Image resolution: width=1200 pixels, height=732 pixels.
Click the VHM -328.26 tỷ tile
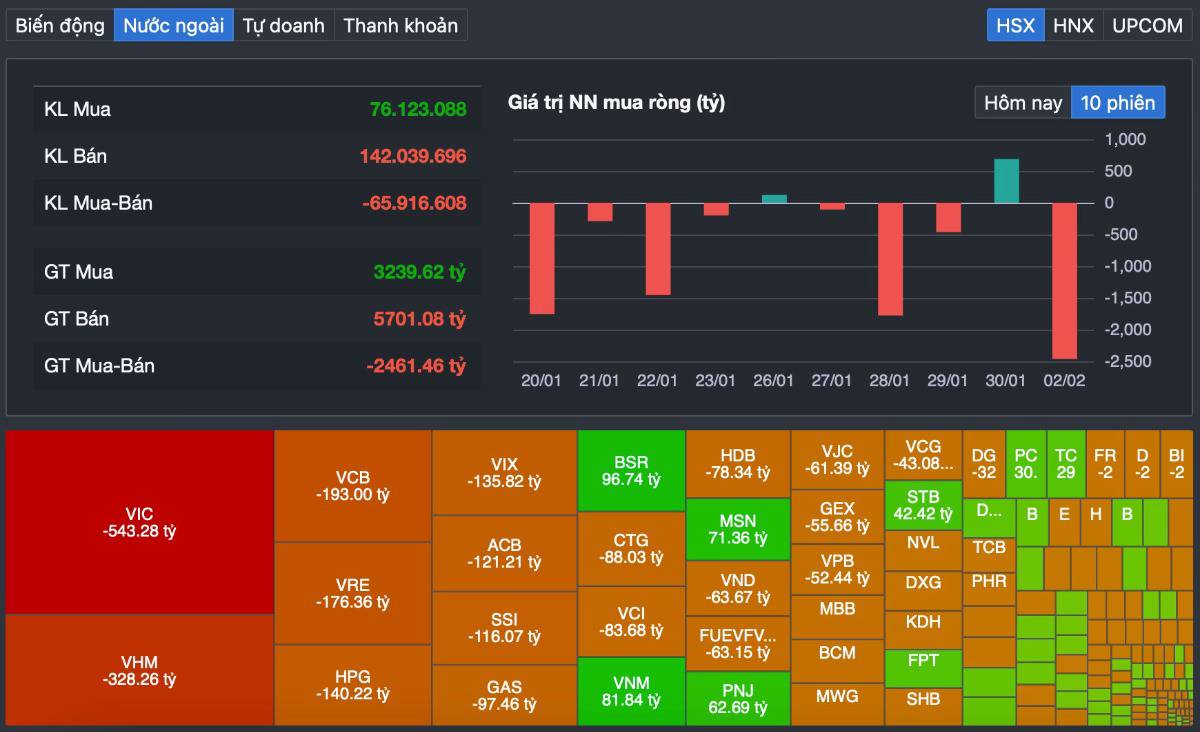coord(140,670)
